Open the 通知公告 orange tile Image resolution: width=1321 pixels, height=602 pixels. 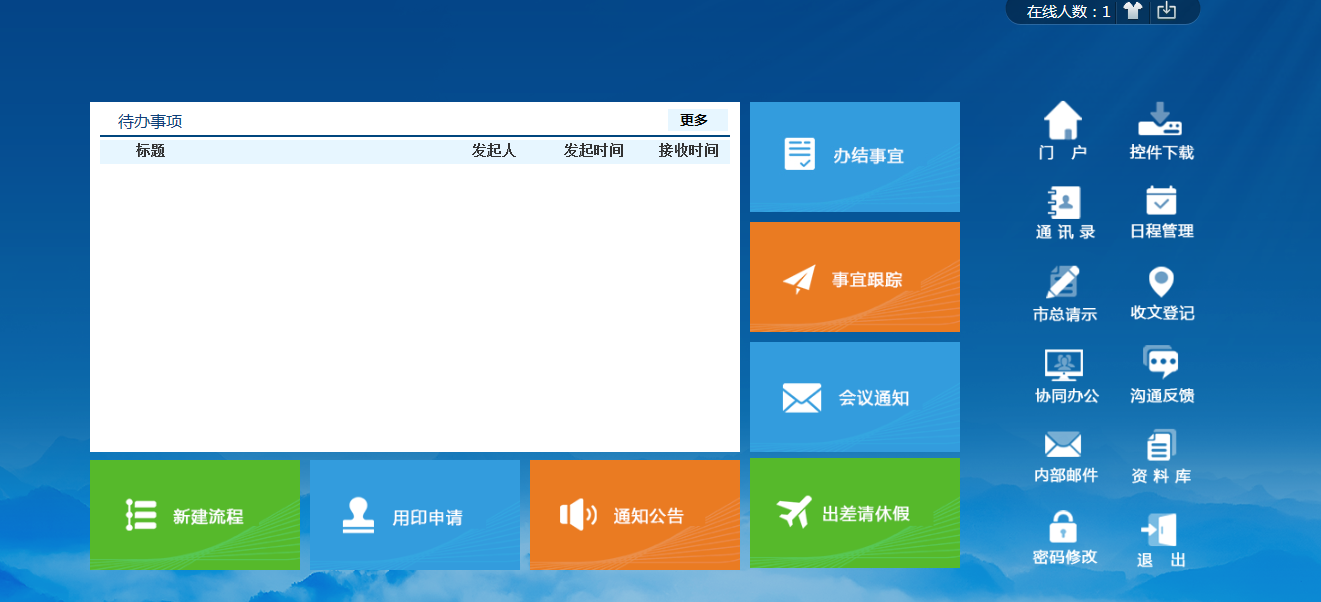coord(635,515)
